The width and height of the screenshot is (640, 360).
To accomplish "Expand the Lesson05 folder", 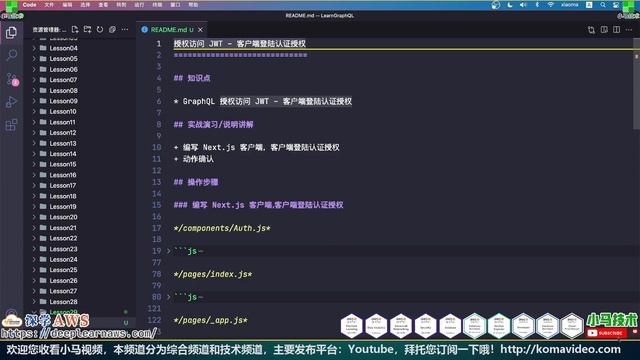I will (x=34, y=59).
